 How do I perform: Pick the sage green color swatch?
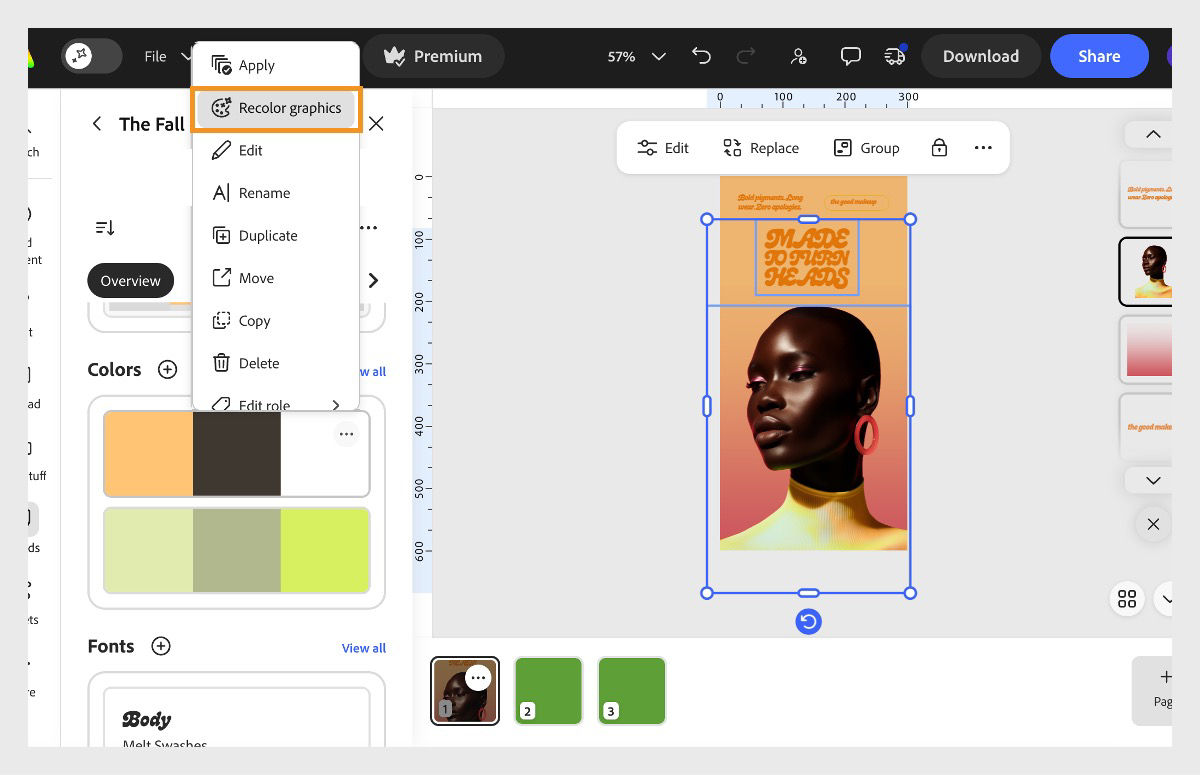click(237, 550)
